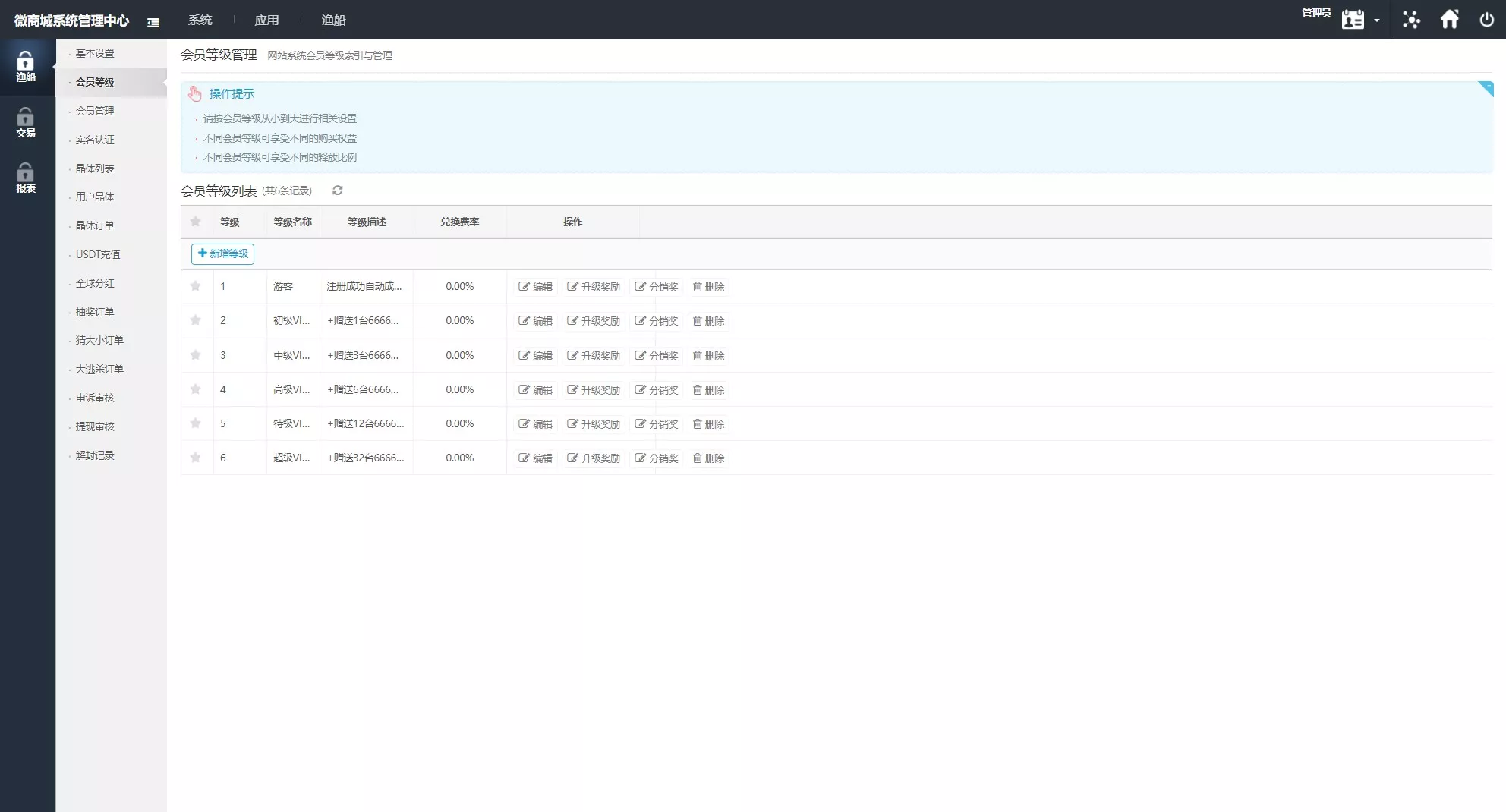The image size is (1506, 812).
Task: Click the power logout icon
Action: tap(1486, 20)
